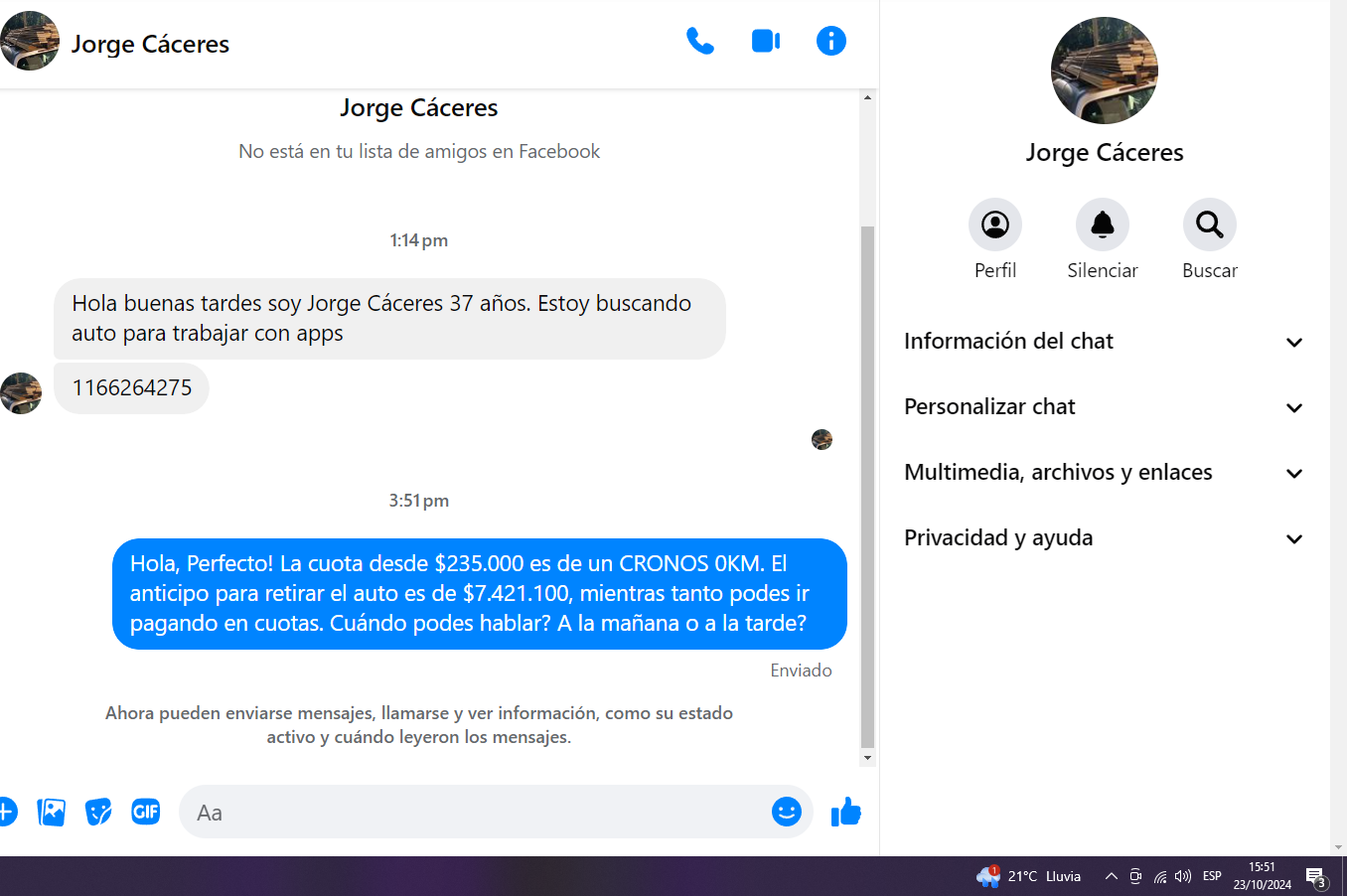Mute notifications with the Silenciar bell icon
Image resolution: width=1347 pixels, height=896 pixels.
[1103, 224]
